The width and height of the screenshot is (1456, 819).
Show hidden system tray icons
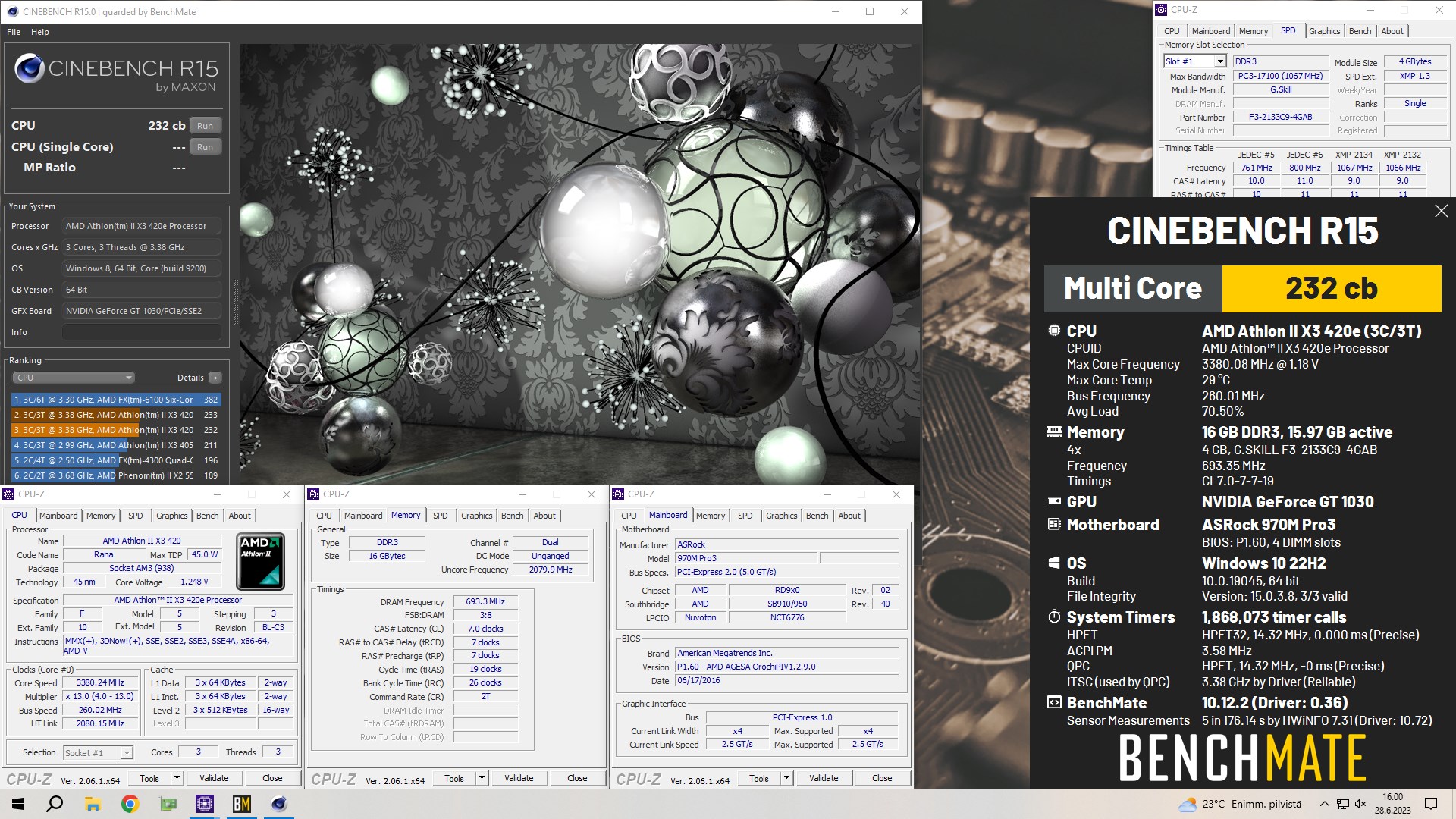coord(1324,804)
